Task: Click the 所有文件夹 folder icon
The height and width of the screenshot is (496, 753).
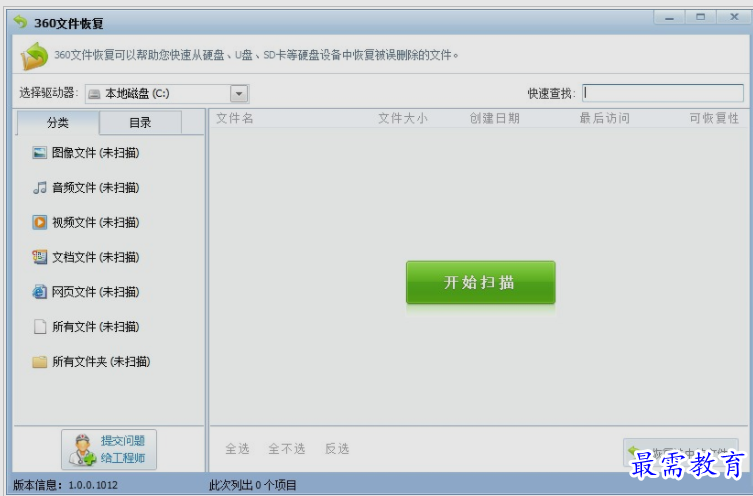Action: coord(39,361)
